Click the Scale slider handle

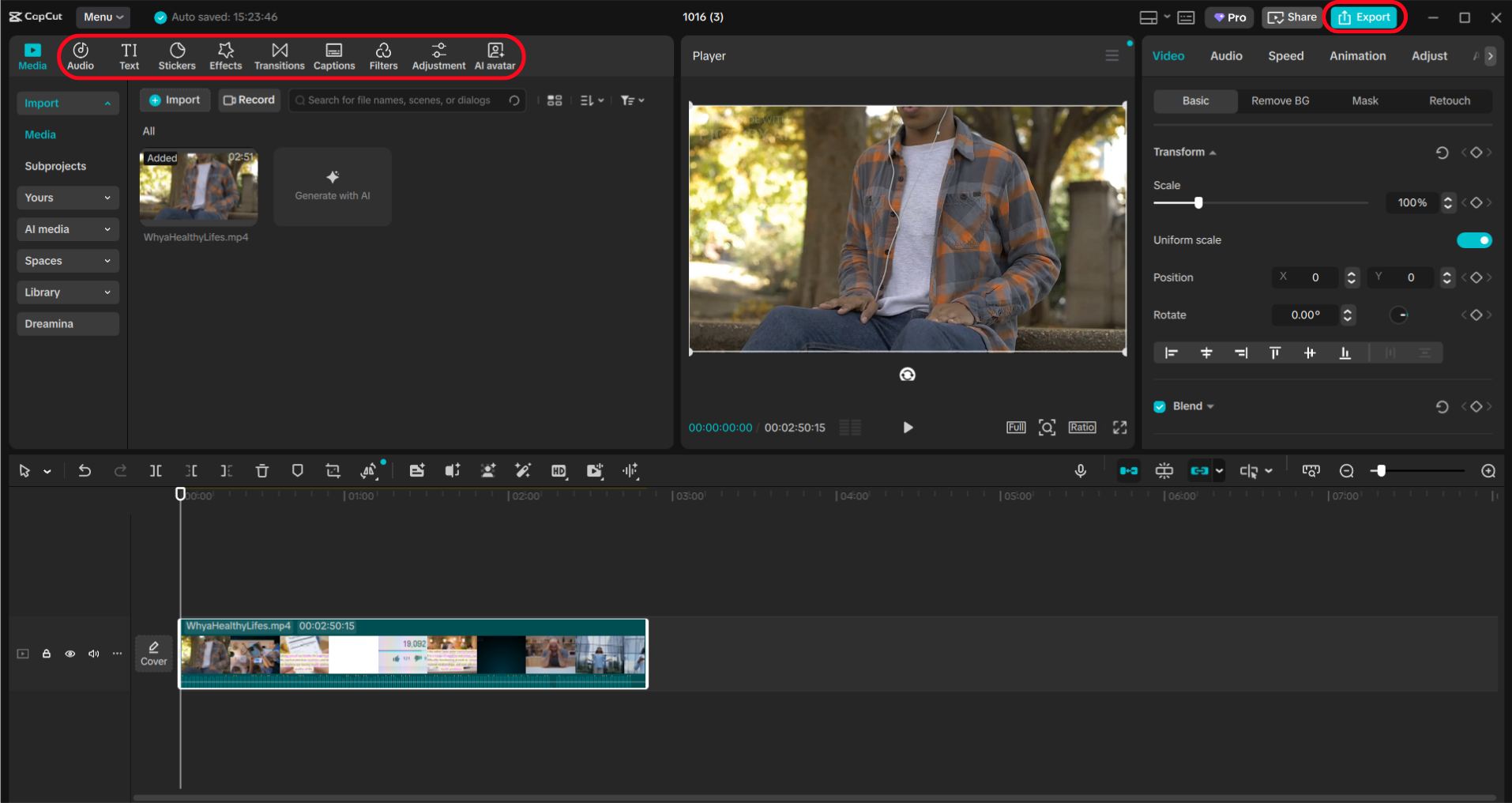[x=1198, y=203]
